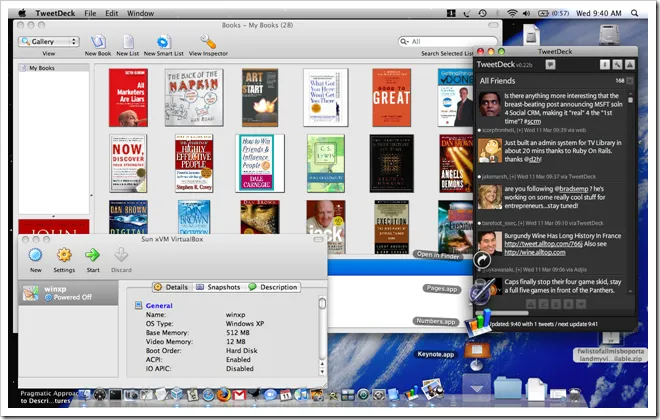The width and height of the screenshot is (660, 420).
Task: Click Time Machine icon in menu bar
Action: (x=482, y=13)
